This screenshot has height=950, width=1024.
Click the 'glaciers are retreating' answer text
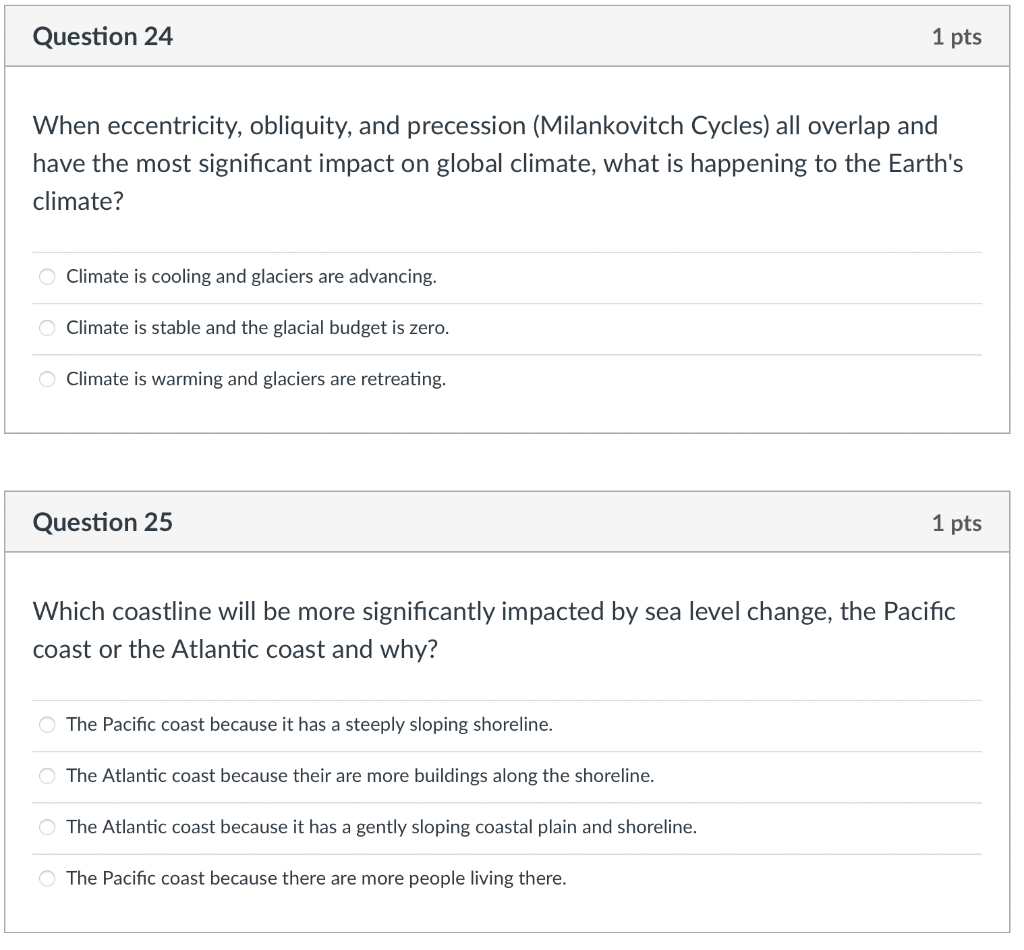[256, 379]
